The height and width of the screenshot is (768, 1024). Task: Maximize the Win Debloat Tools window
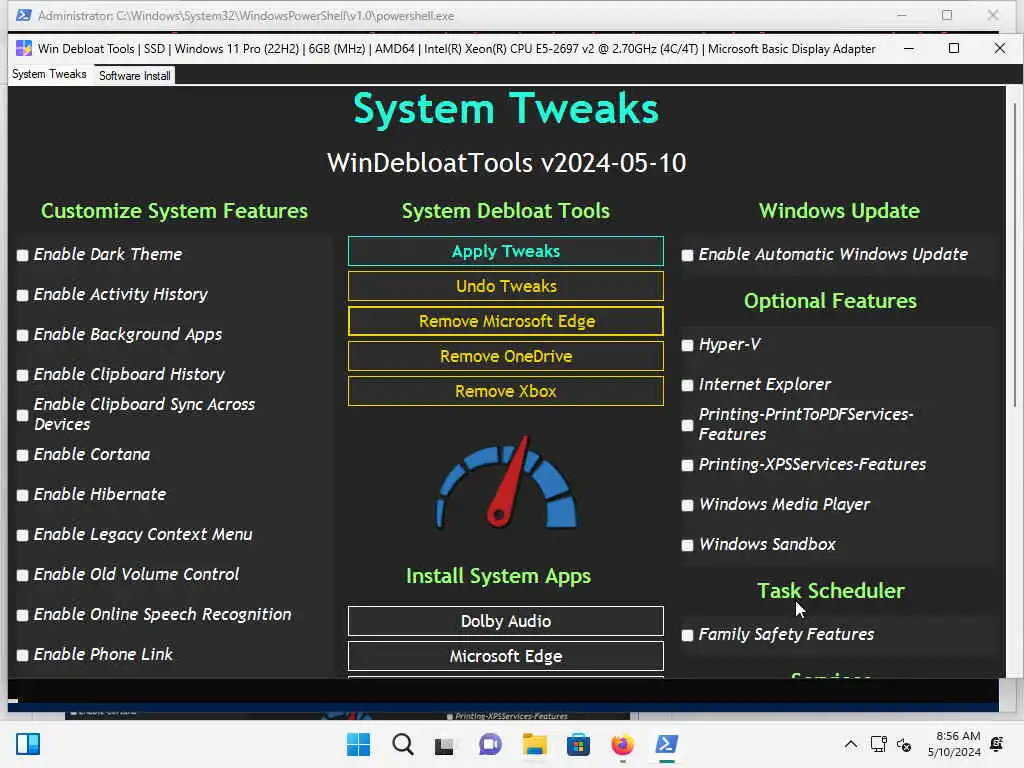tap(953, 48)
